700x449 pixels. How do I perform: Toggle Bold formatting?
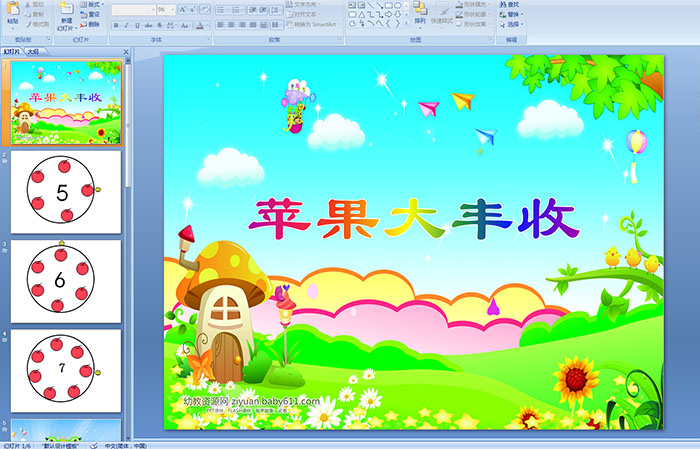point(115,24)
